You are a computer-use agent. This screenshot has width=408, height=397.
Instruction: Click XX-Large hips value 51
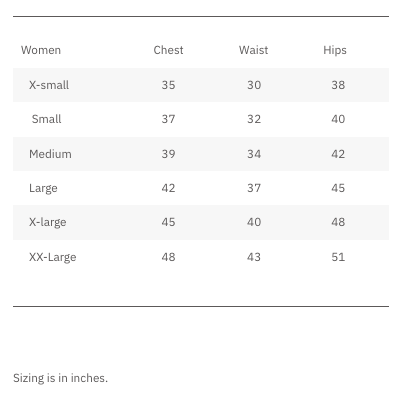338,257
